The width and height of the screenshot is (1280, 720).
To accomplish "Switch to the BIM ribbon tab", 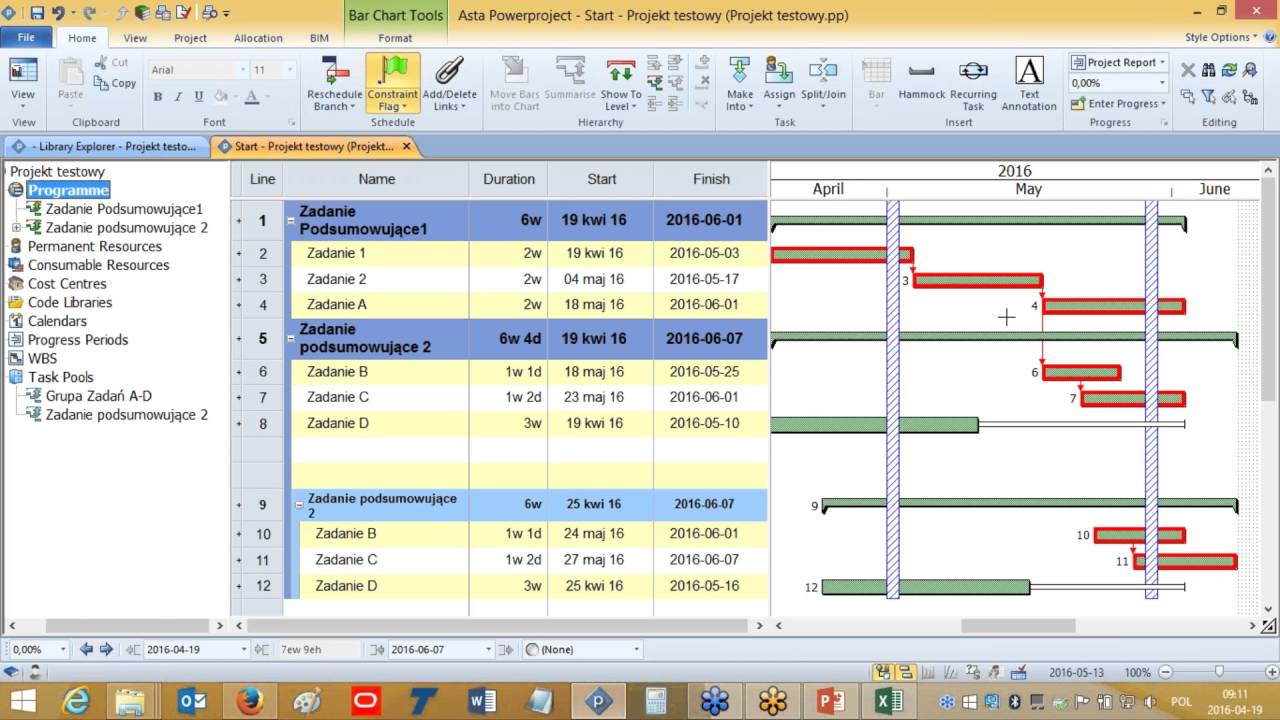I will click(319, 38).
